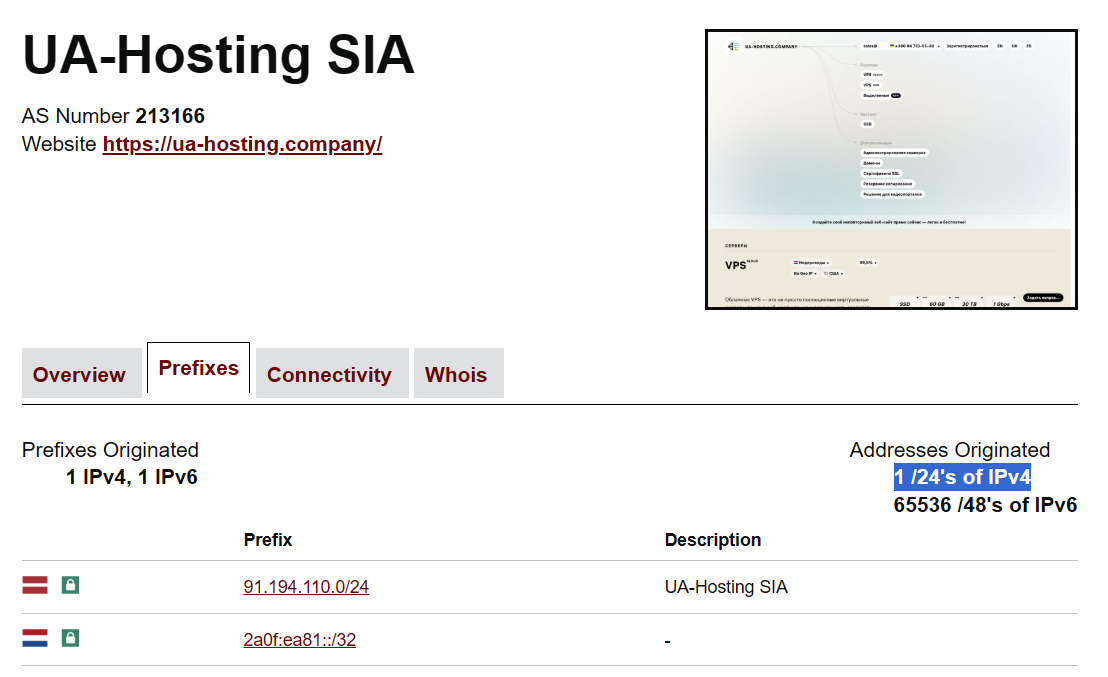Image resolution: width=1108 pixels, height=677 pixels.
Task: Click the Latvia flag icon beside 91.194.110.0/24
Action: coord(35,585)
